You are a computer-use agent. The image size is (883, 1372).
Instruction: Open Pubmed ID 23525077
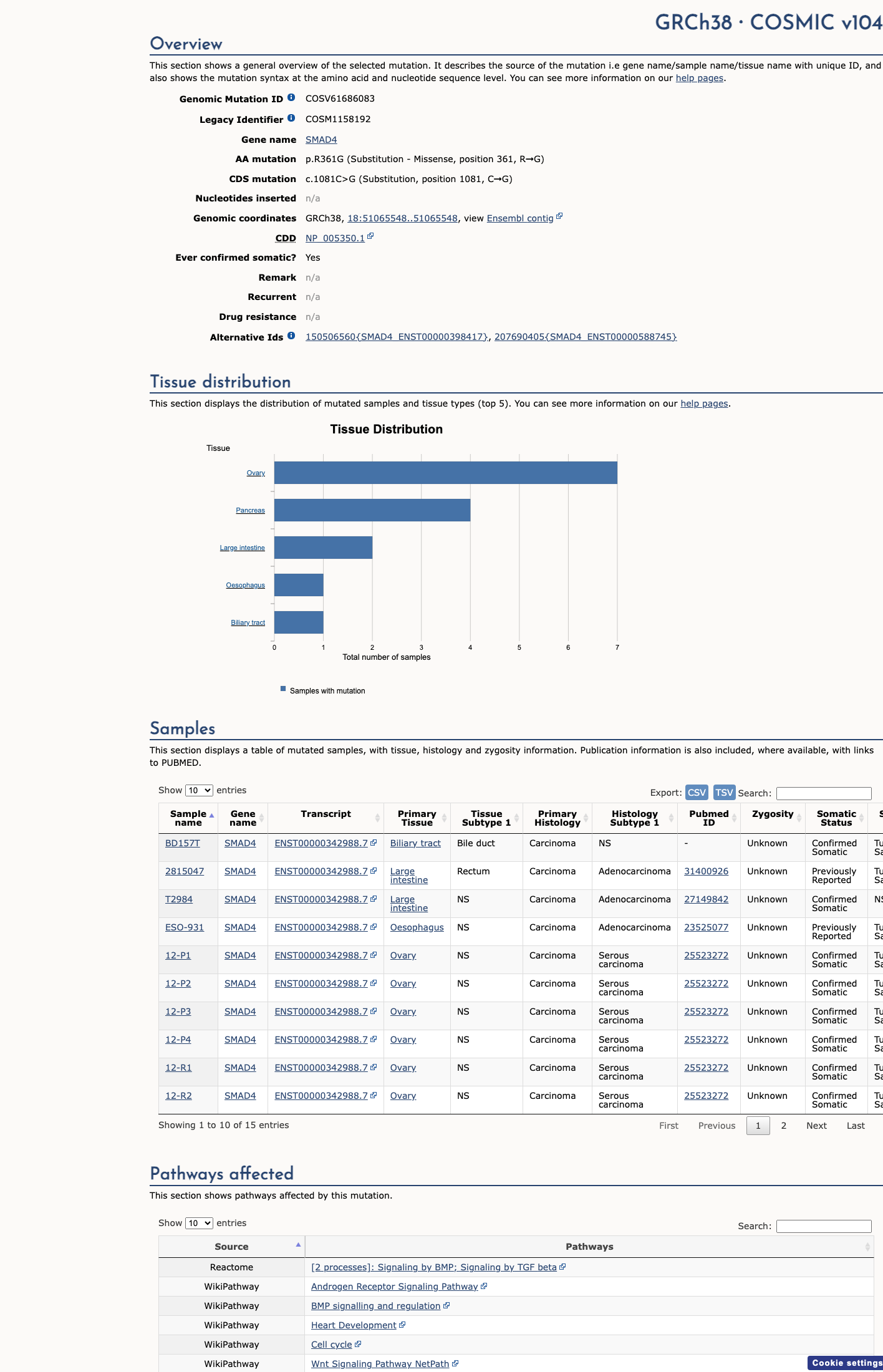706,927
